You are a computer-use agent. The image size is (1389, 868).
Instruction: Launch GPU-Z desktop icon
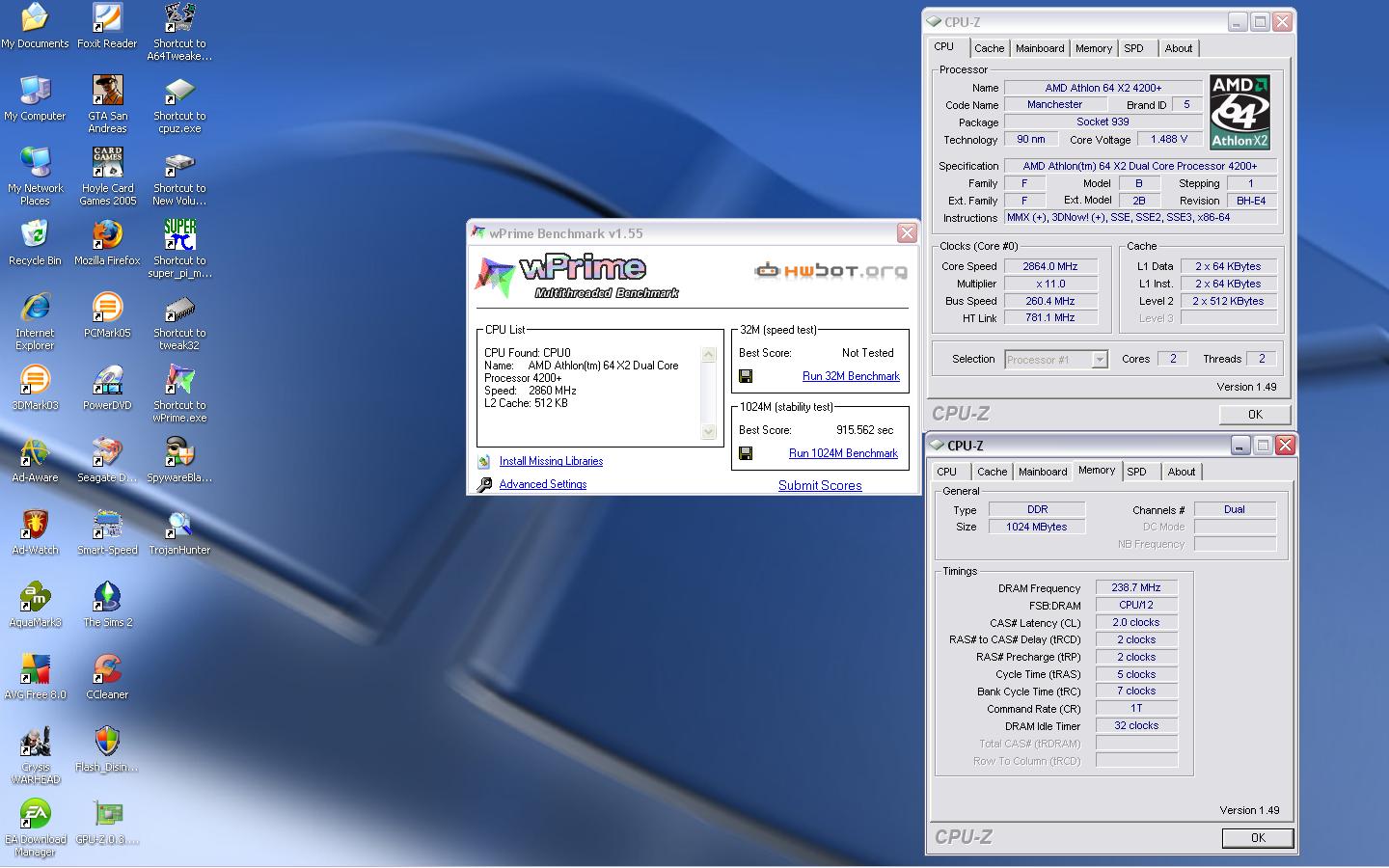point(107,822)
